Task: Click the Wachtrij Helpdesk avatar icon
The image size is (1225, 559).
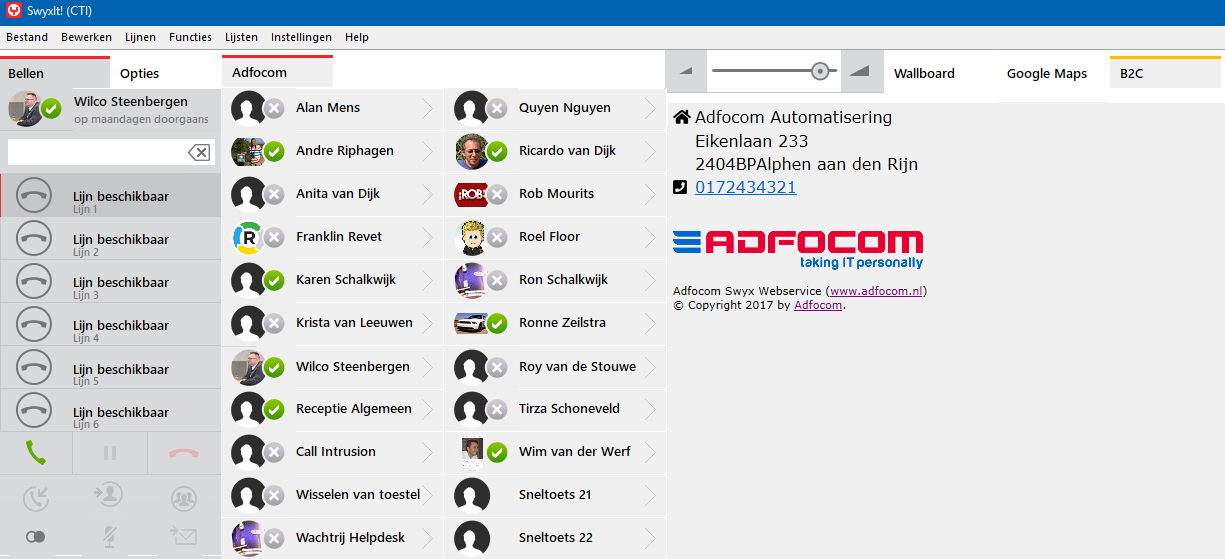Action: (x=248, y=538)
